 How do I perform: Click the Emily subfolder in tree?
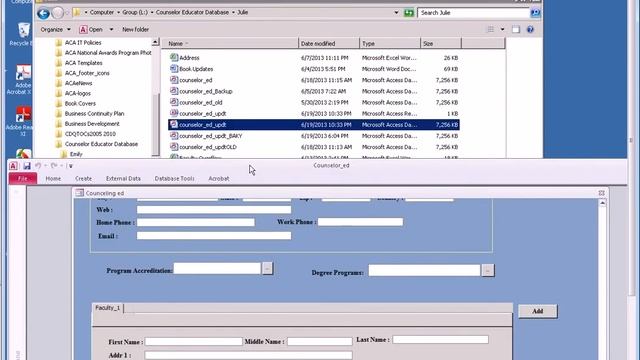(x=76, y=154)
